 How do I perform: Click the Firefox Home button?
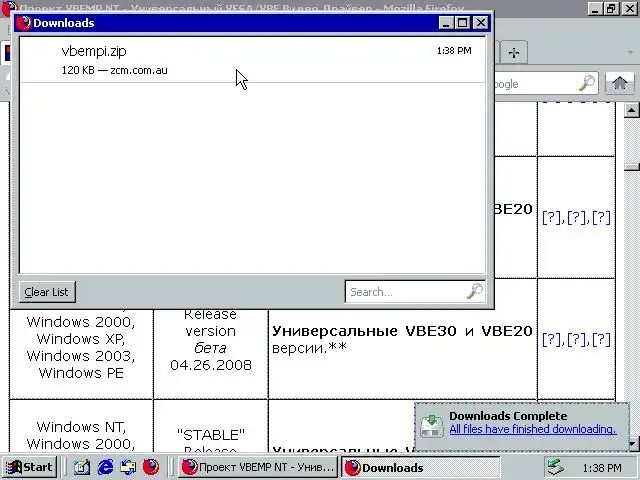[x=620, y=83]
